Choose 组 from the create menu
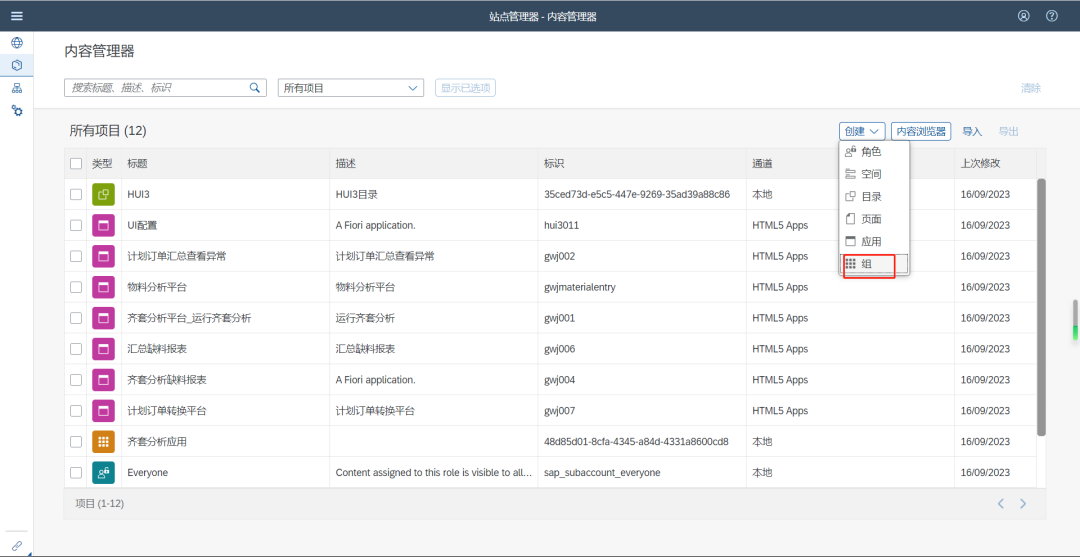The image size is (1080, 557). click(875, 264)
